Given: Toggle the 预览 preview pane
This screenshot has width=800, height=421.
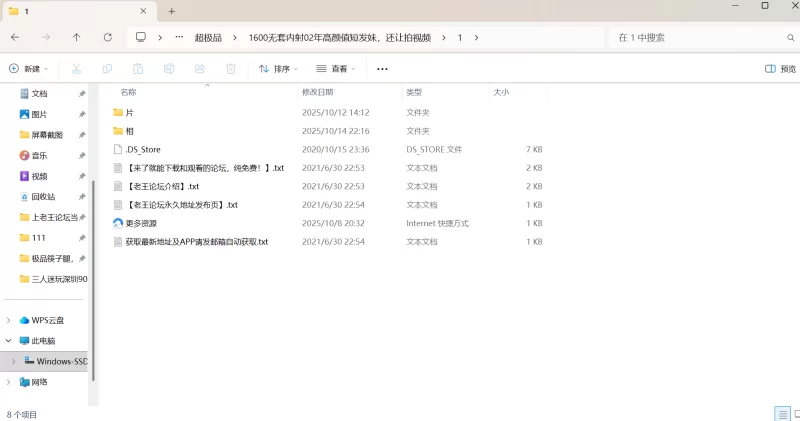Looking at the screenshot, I should click(x=780, y=69).
